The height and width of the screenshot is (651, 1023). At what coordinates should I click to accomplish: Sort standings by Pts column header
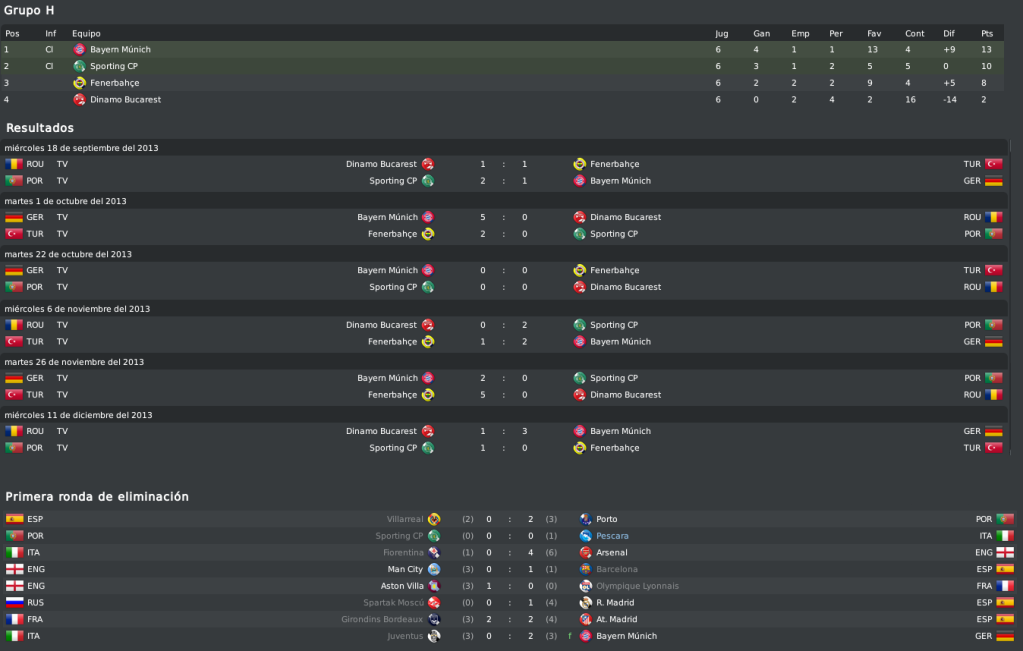tap(986, 33)
